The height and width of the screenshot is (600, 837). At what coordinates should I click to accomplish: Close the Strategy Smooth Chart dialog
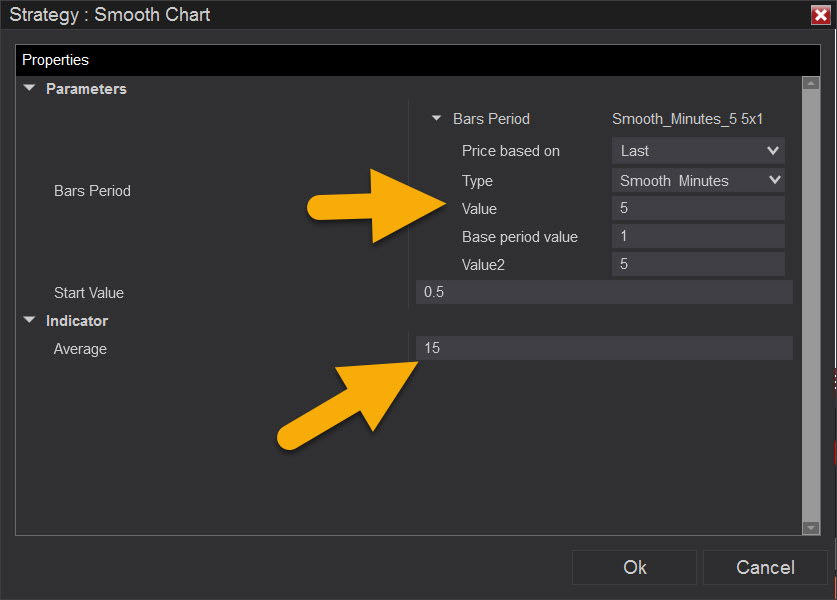pyautogui.click(x=820, y=15)
